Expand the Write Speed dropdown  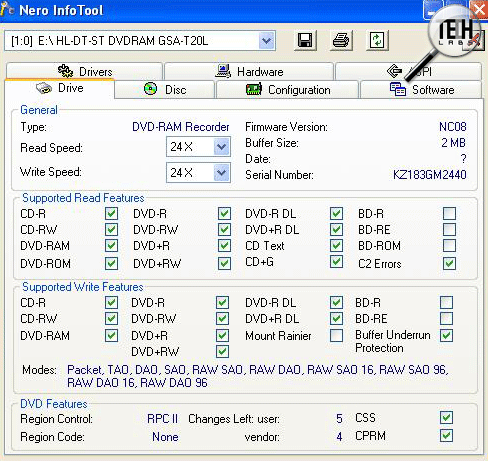pyautogui.click(x=221, y=172)
